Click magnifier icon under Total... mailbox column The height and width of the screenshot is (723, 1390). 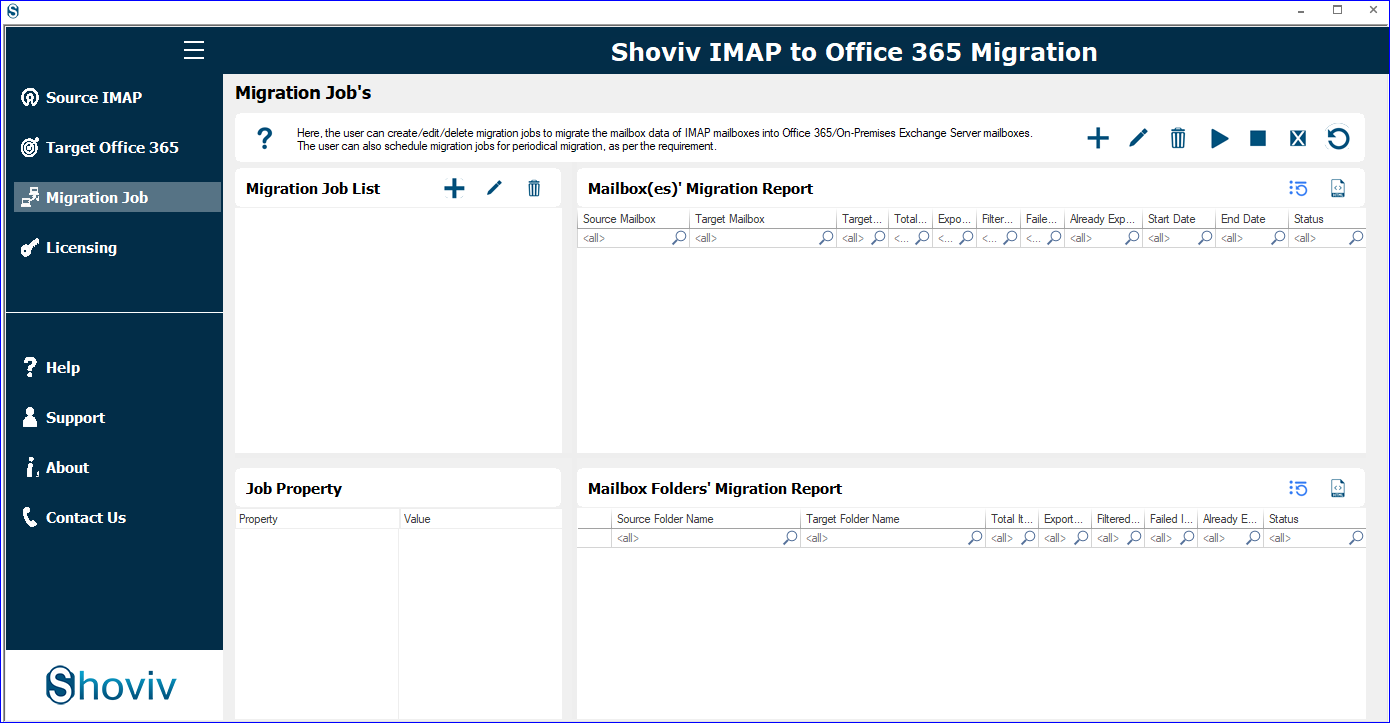pos(923,238)
